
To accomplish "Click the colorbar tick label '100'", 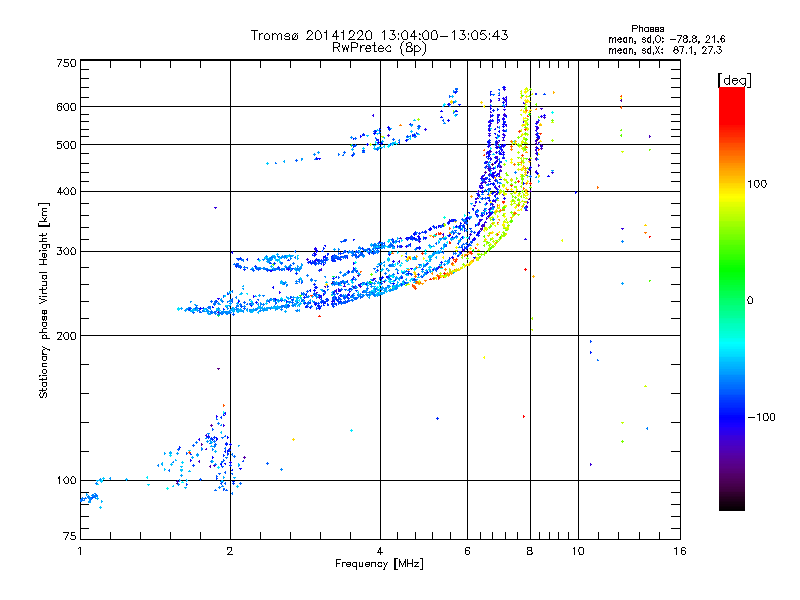I will [757, 184].
